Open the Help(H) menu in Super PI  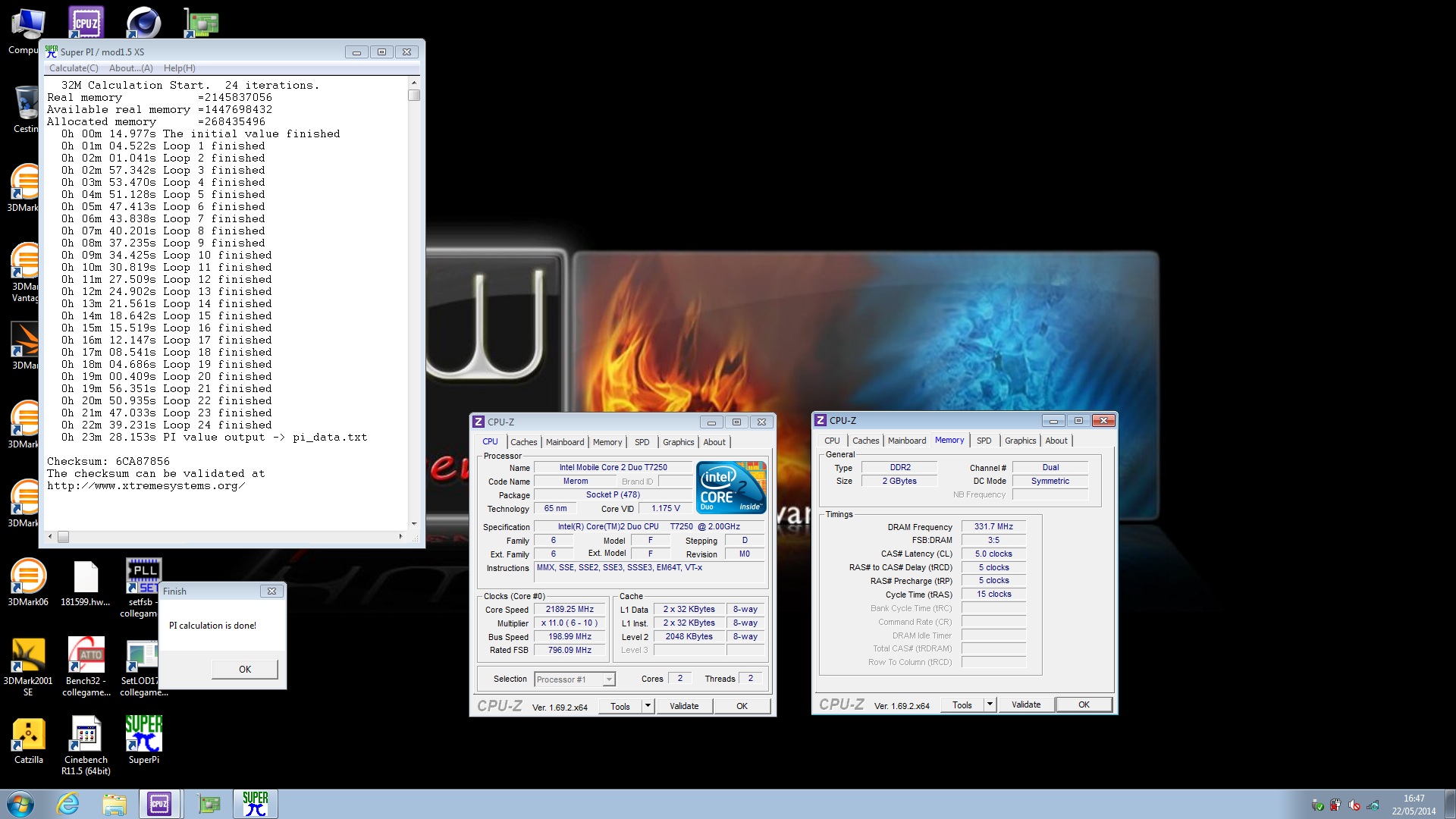click(180, 68)
